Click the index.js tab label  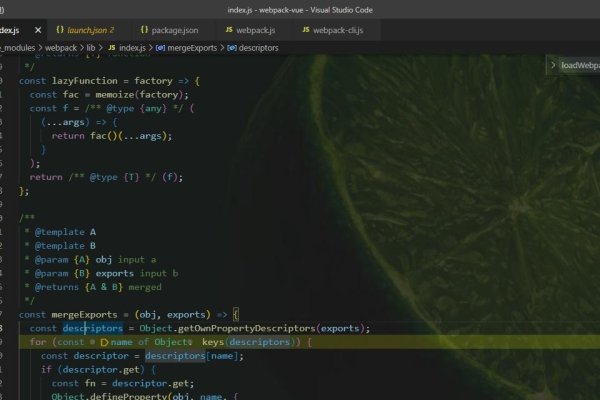tap(10, 30)
